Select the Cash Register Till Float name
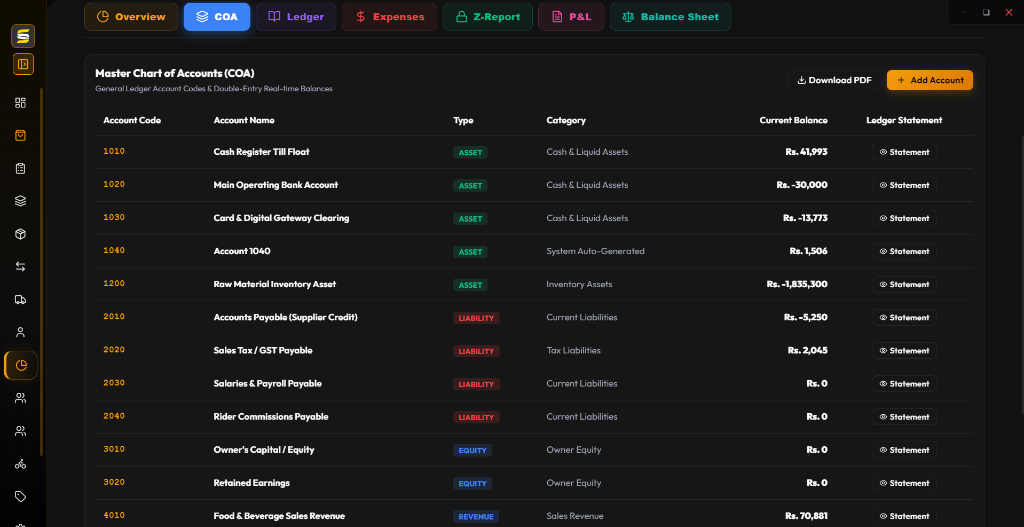 click(x=261, y=152)
